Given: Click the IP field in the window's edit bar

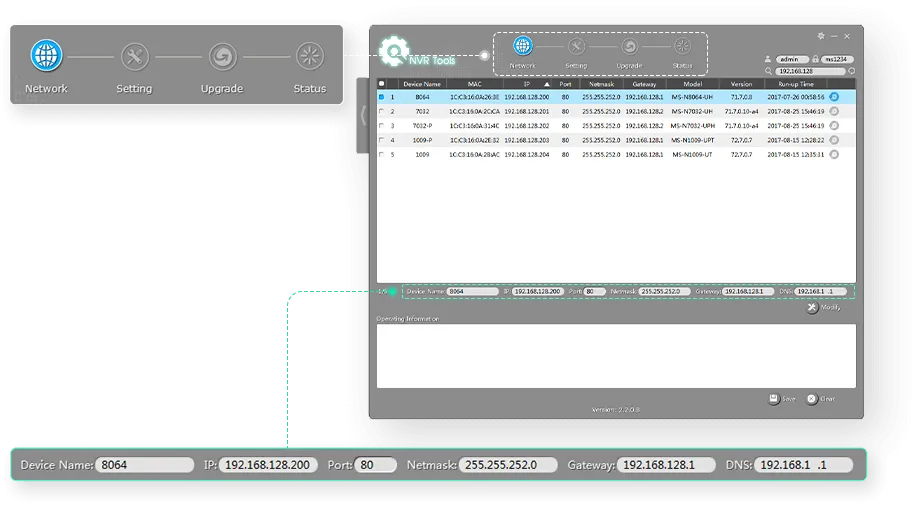Looking at the screenshot, I should 537,291.
